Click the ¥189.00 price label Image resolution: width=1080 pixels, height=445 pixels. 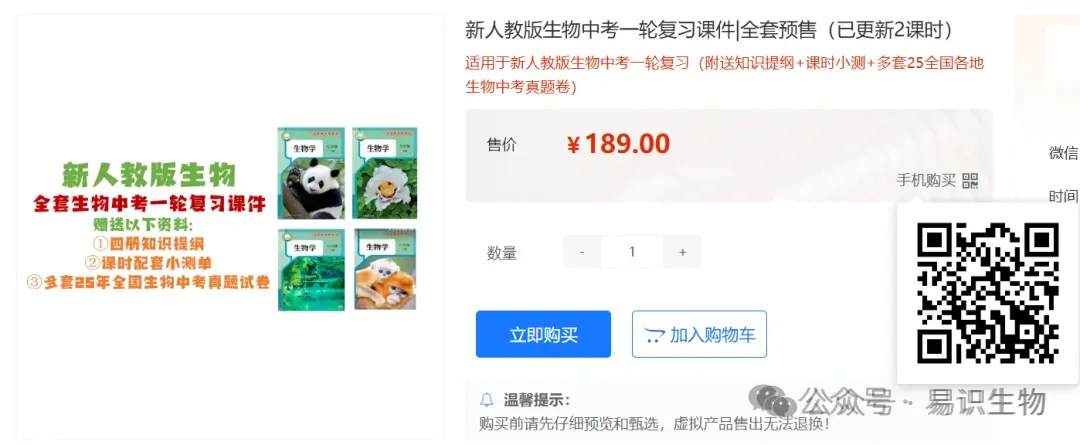point(618,145)
